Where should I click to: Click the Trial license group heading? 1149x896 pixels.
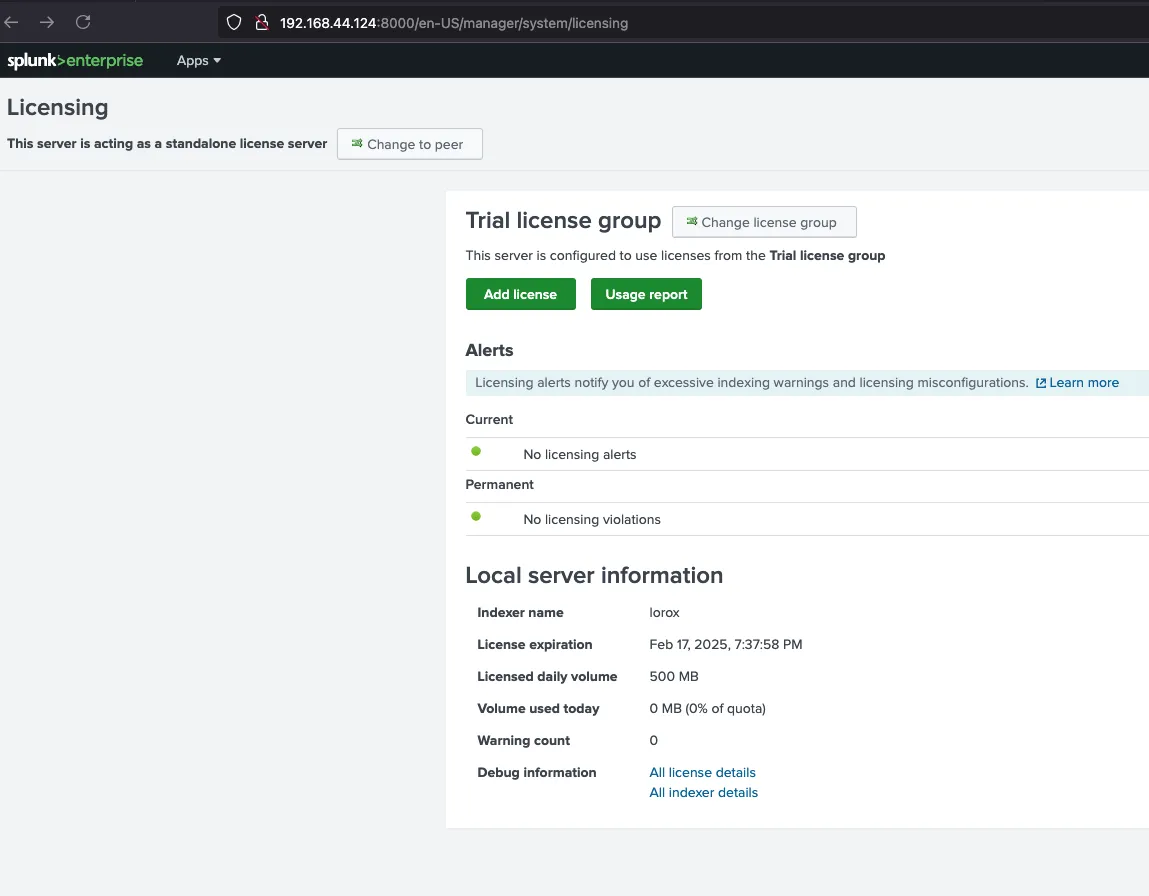point(563,221)
